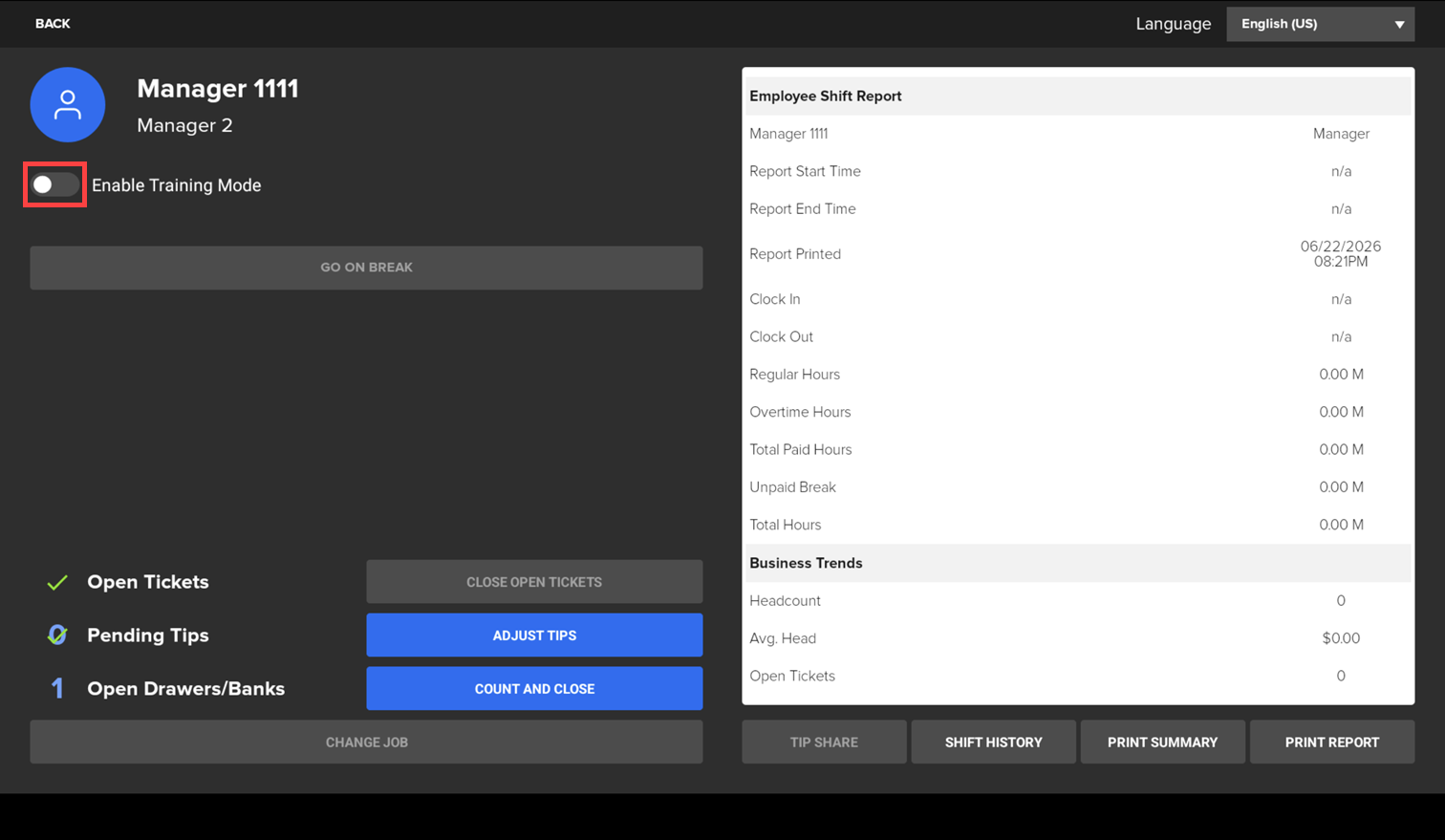Click CLOSE OPEN TICKETS button

pos(534,582)
